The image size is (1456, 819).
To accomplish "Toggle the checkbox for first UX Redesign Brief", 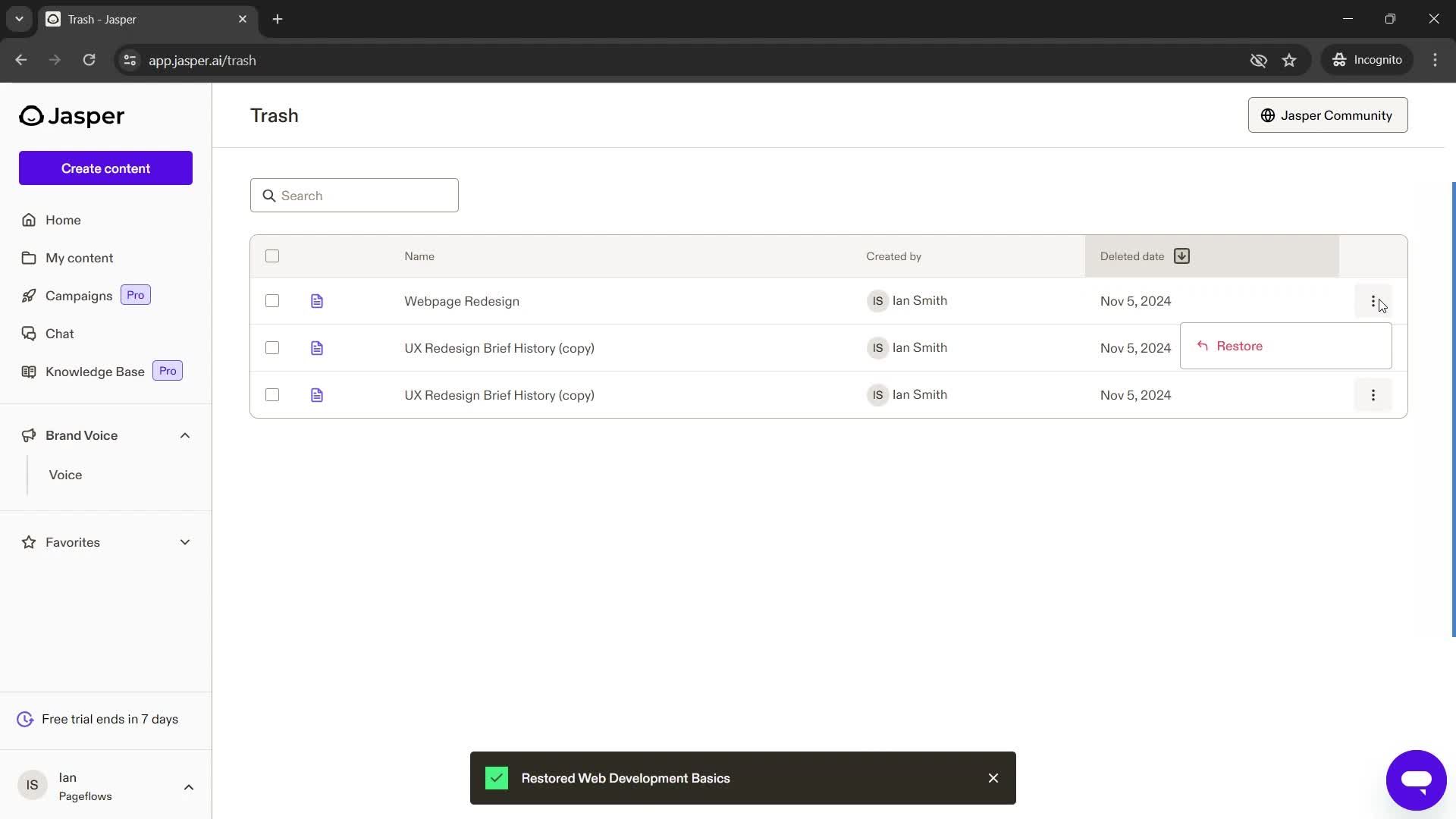I will 272,348.
